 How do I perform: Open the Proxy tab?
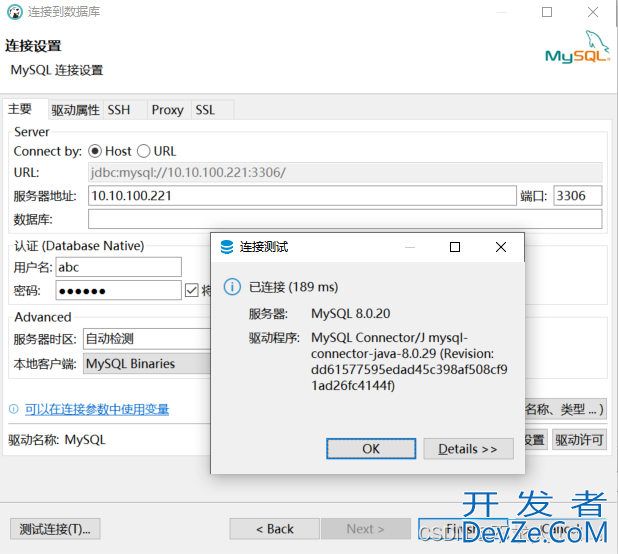coord(168,110)
